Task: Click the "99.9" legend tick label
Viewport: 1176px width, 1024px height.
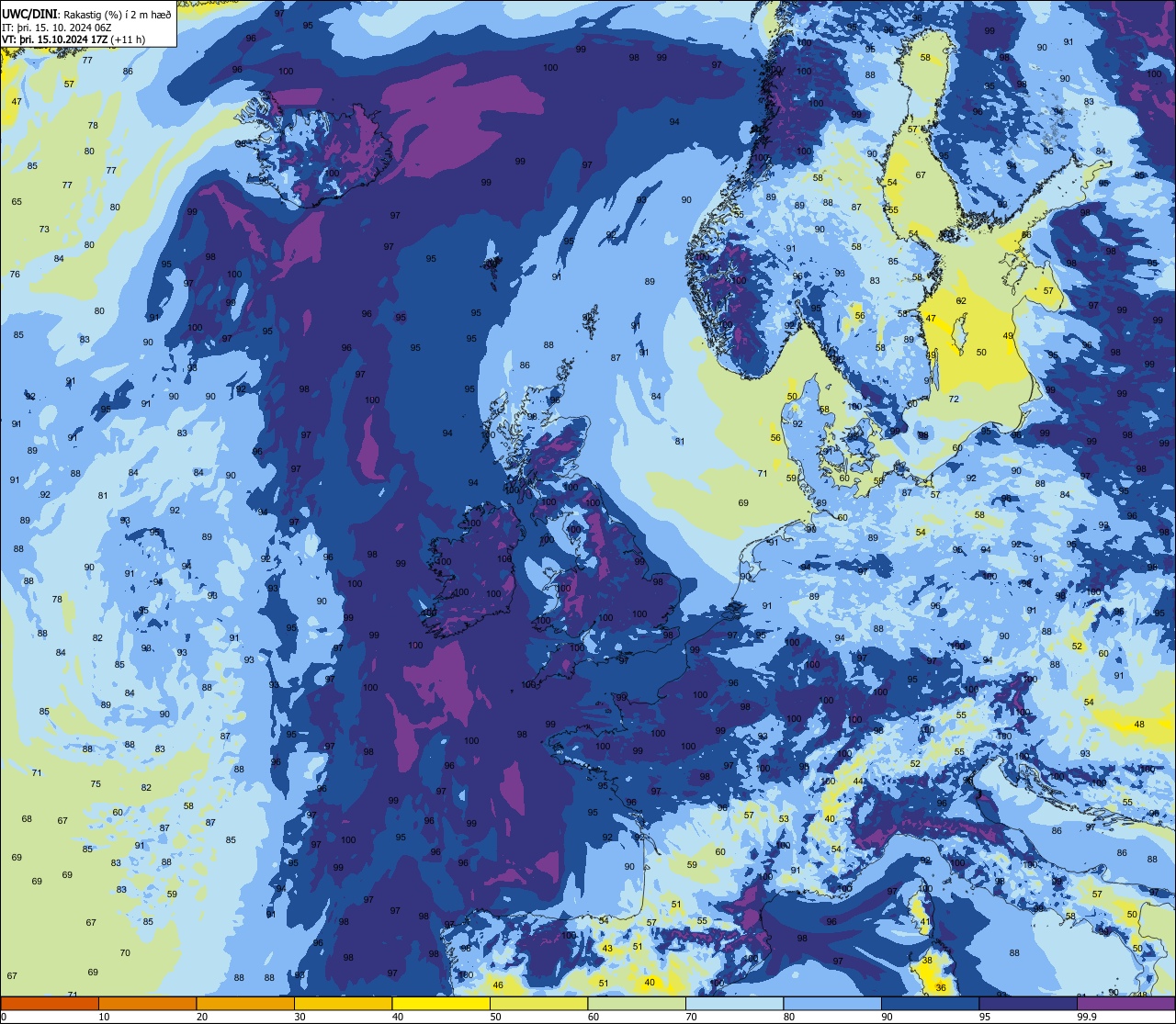Action: tap(1087, 1017)
